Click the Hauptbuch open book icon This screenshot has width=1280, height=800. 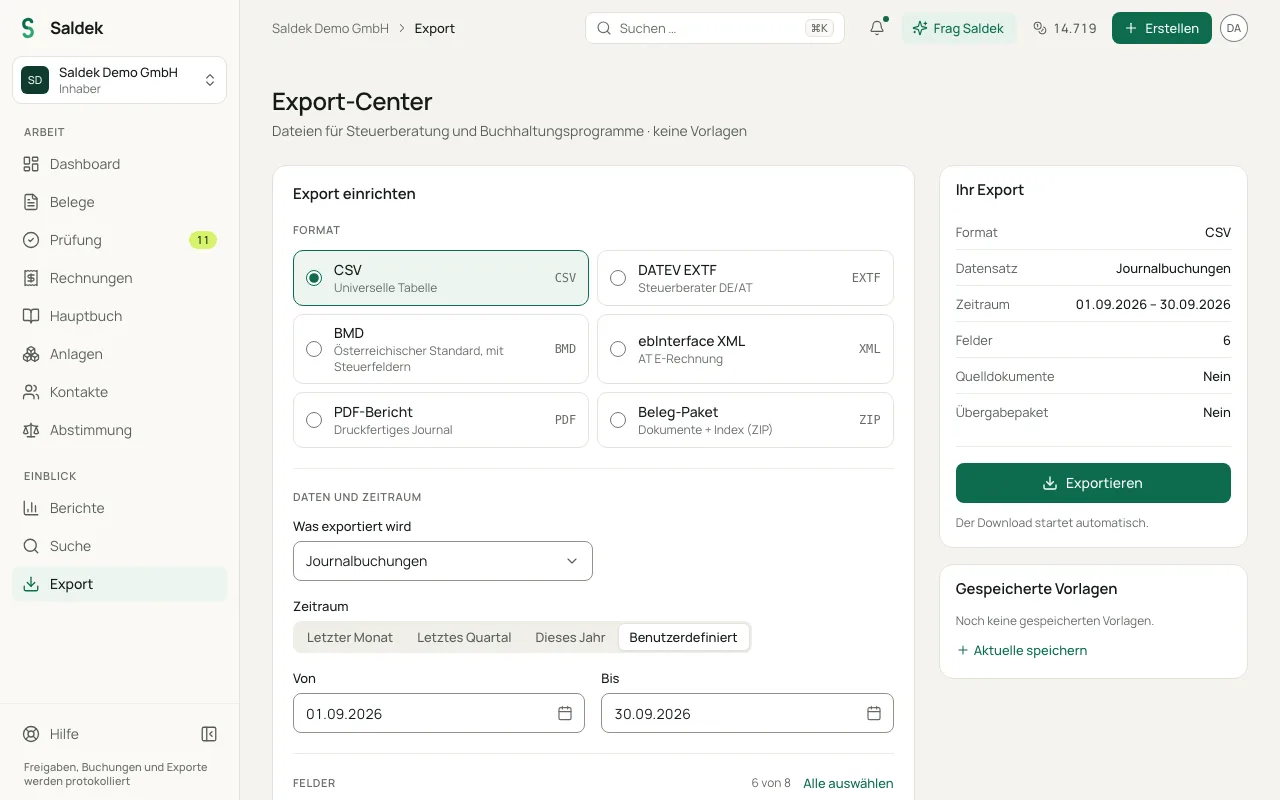point(31,316)
